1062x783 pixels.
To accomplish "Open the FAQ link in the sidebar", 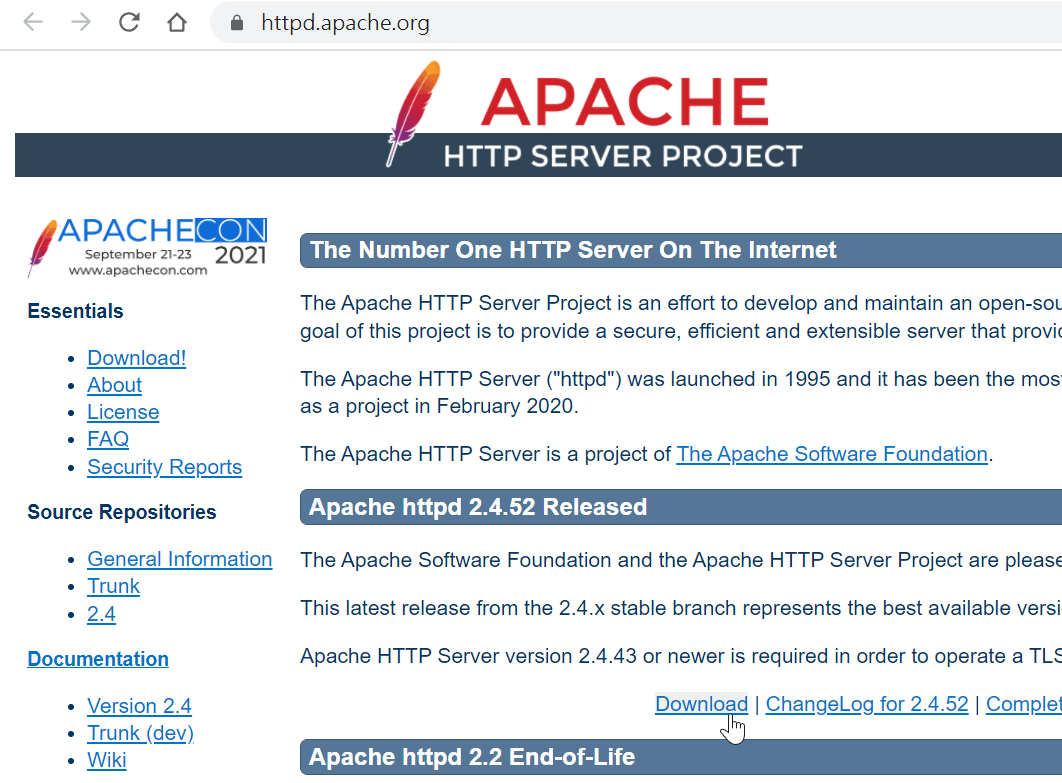I will click(x=108, y=439).
